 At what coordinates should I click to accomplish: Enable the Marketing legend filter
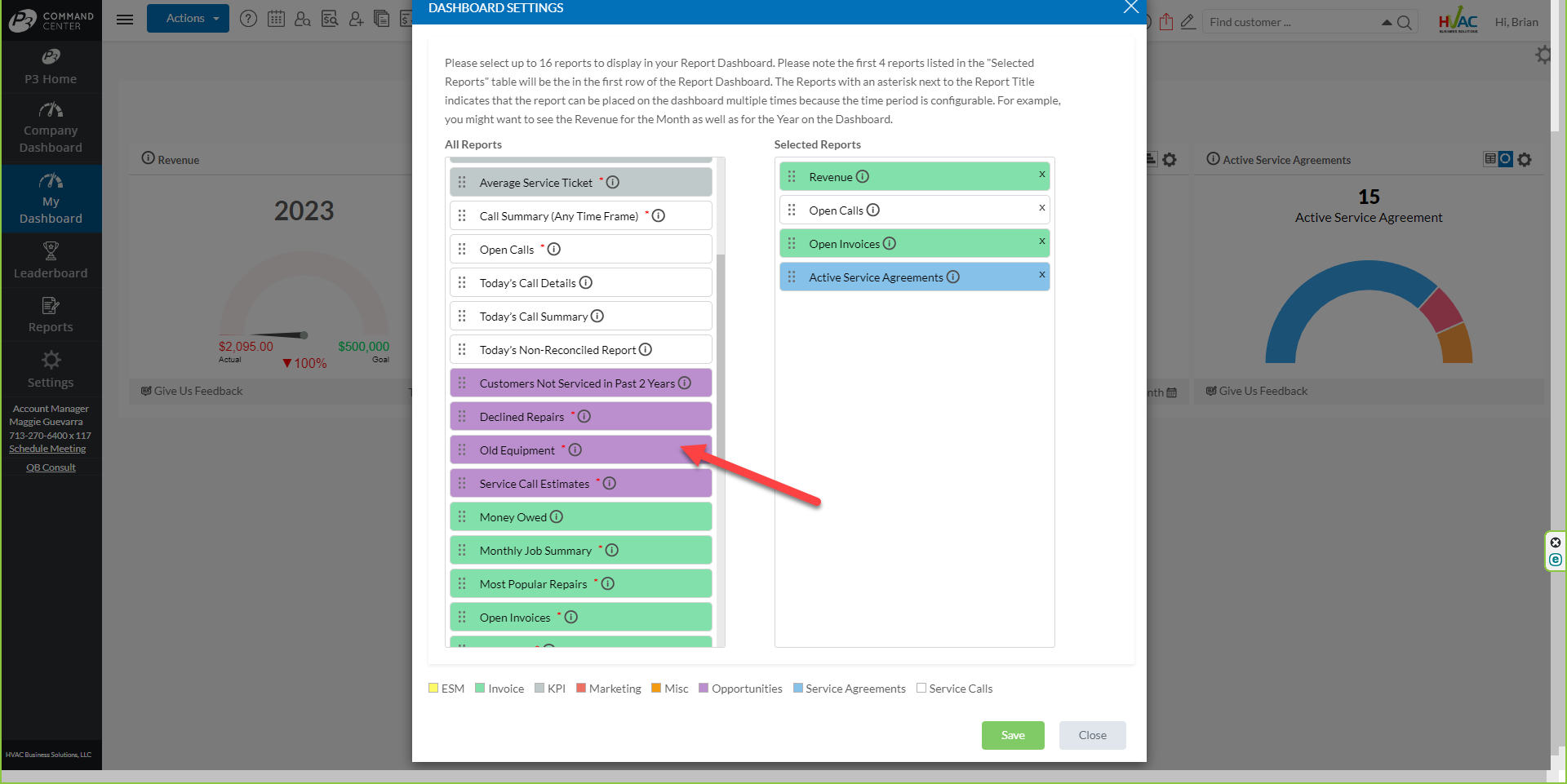coord(581,688)
